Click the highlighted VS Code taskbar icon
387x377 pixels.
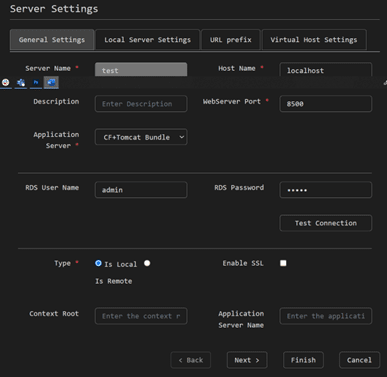[x=51, y=82]
